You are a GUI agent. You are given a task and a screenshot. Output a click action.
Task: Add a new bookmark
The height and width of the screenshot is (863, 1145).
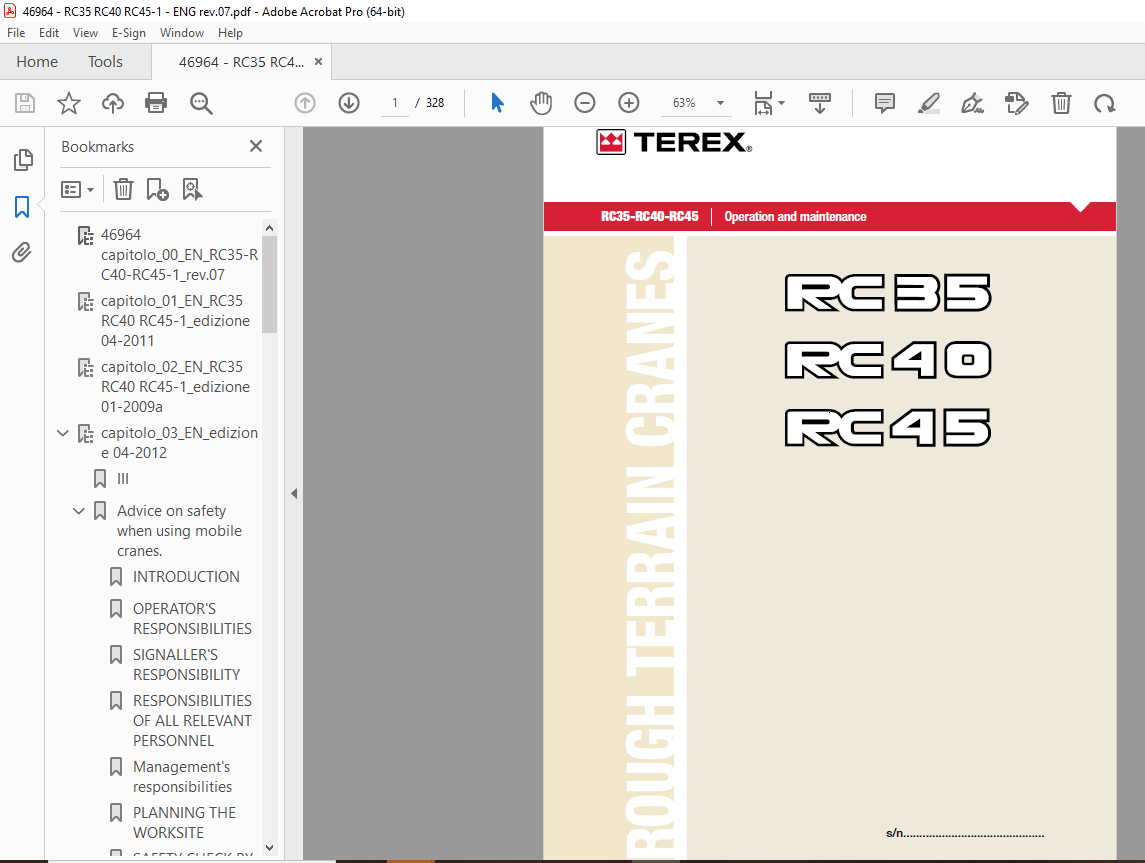(157, 189)
